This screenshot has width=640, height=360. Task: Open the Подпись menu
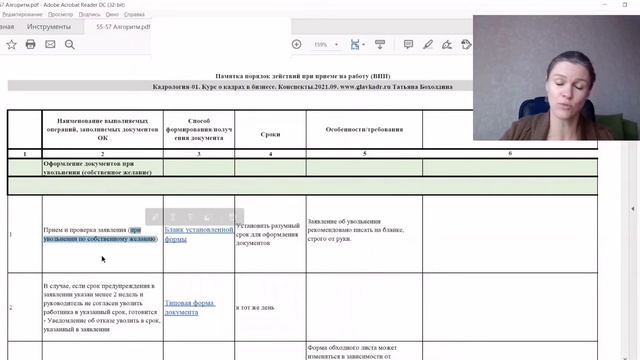(89, 14)
